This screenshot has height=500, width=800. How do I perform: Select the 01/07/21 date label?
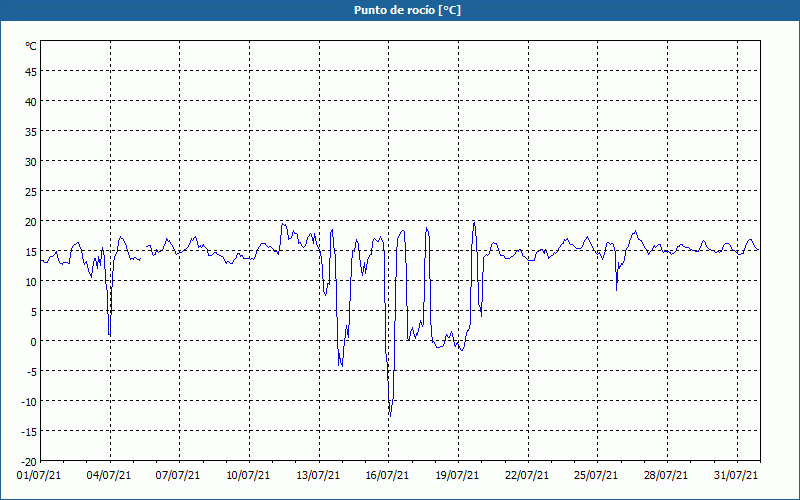39,475
